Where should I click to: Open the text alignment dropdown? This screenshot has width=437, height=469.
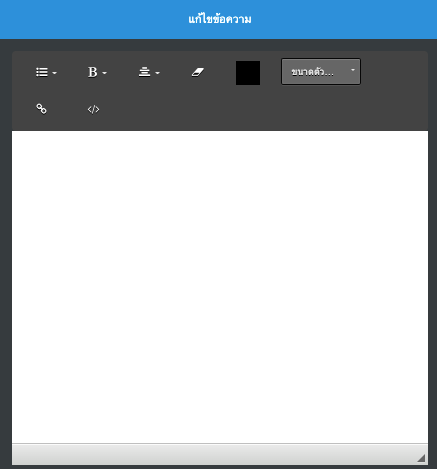click(149, 72)
